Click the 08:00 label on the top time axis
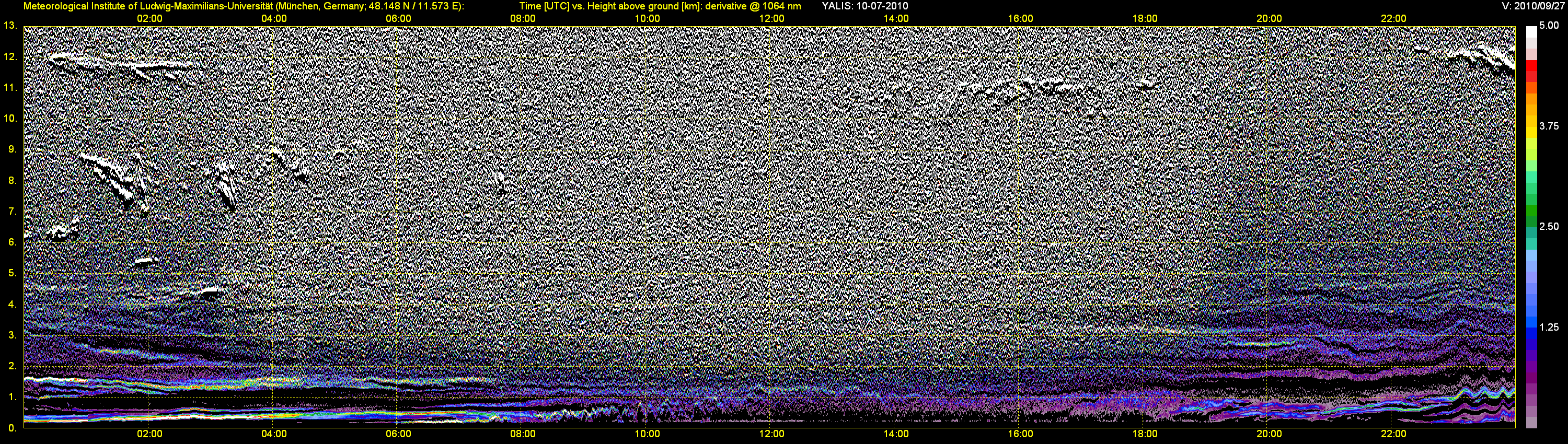The image size is (1568, 444). (523, 19)
